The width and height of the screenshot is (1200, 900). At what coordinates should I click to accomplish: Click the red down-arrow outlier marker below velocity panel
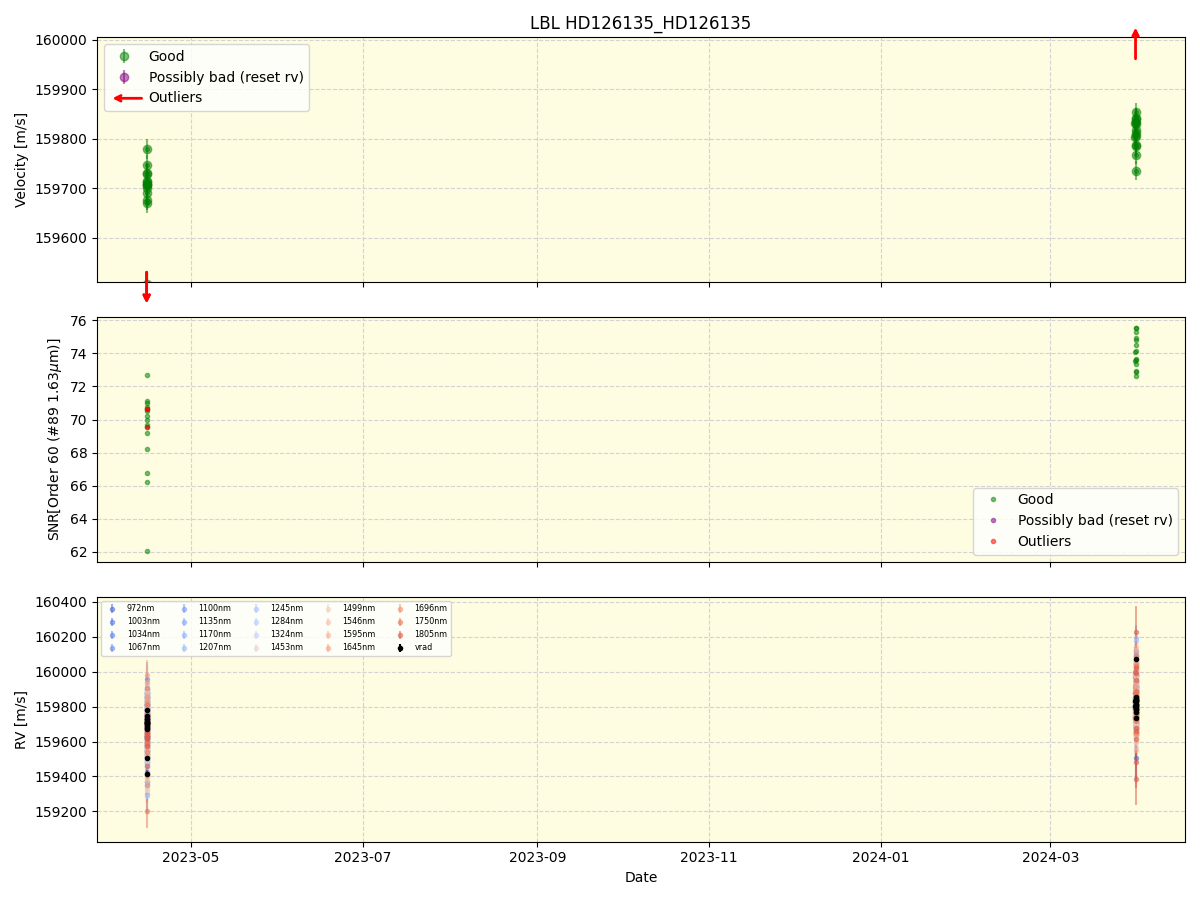click(147, 287)
